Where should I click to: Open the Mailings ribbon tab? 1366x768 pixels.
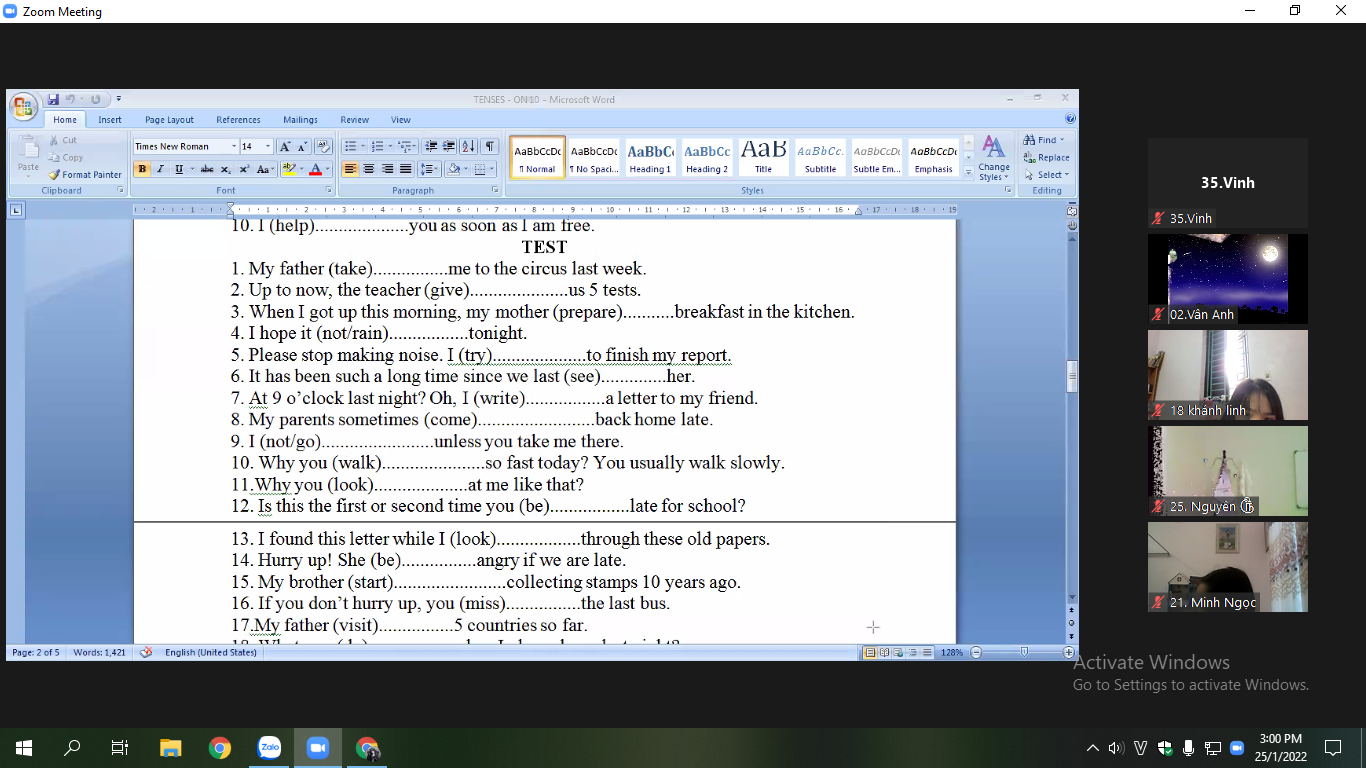(x=300, y=119)
